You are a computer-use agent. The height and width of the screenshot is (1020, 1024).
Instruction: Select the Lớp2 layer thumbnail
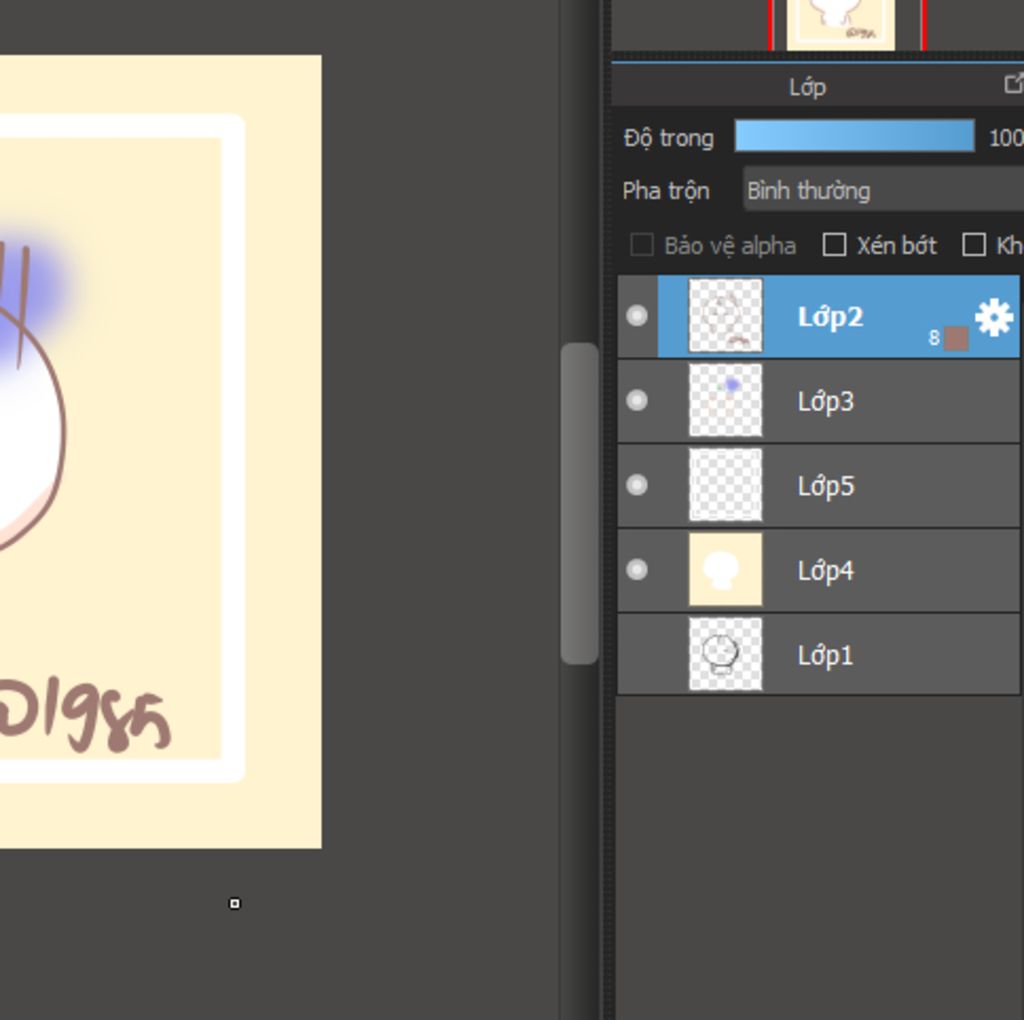point(726,315)
